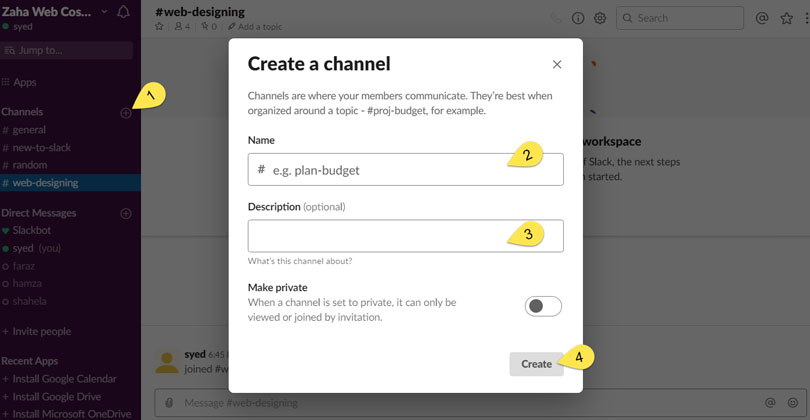Viewport: 810px width, 420px height.
Task: Open the general channel
Action: tap(24, 130)
